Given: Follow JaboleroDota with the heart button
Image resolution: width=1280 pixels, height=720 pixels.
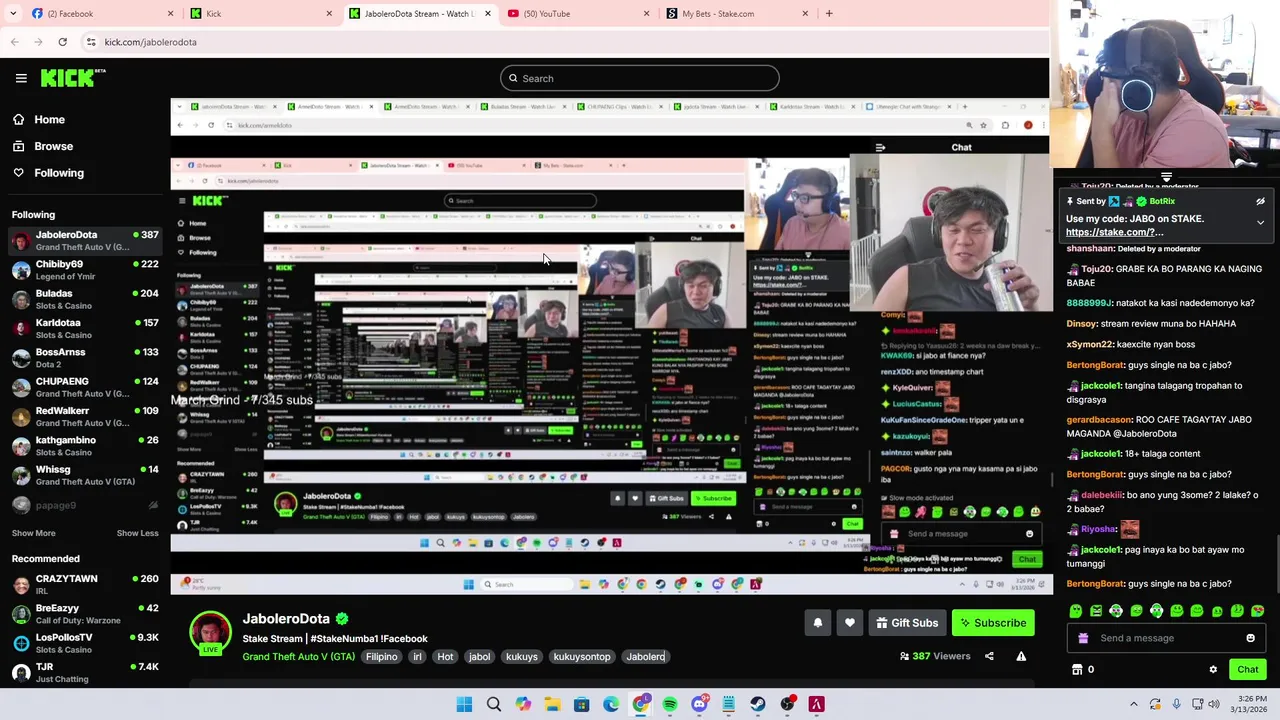Looking at the screenshot, I should (x=850, y=623).
